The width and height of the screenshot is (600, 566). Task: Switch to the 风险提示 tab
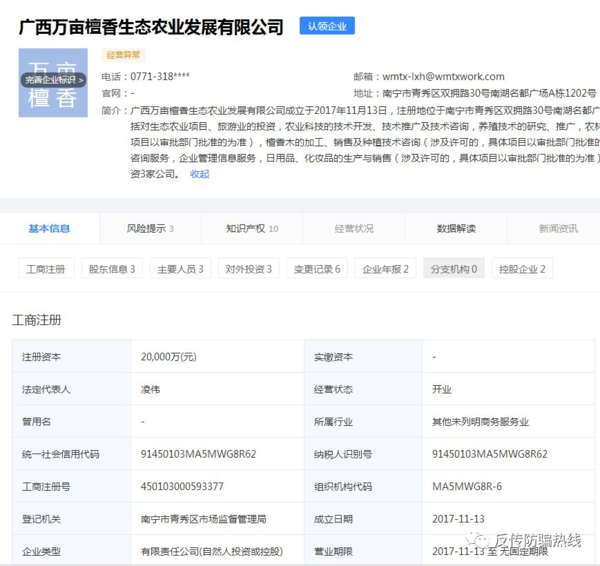tap(150, 228)
